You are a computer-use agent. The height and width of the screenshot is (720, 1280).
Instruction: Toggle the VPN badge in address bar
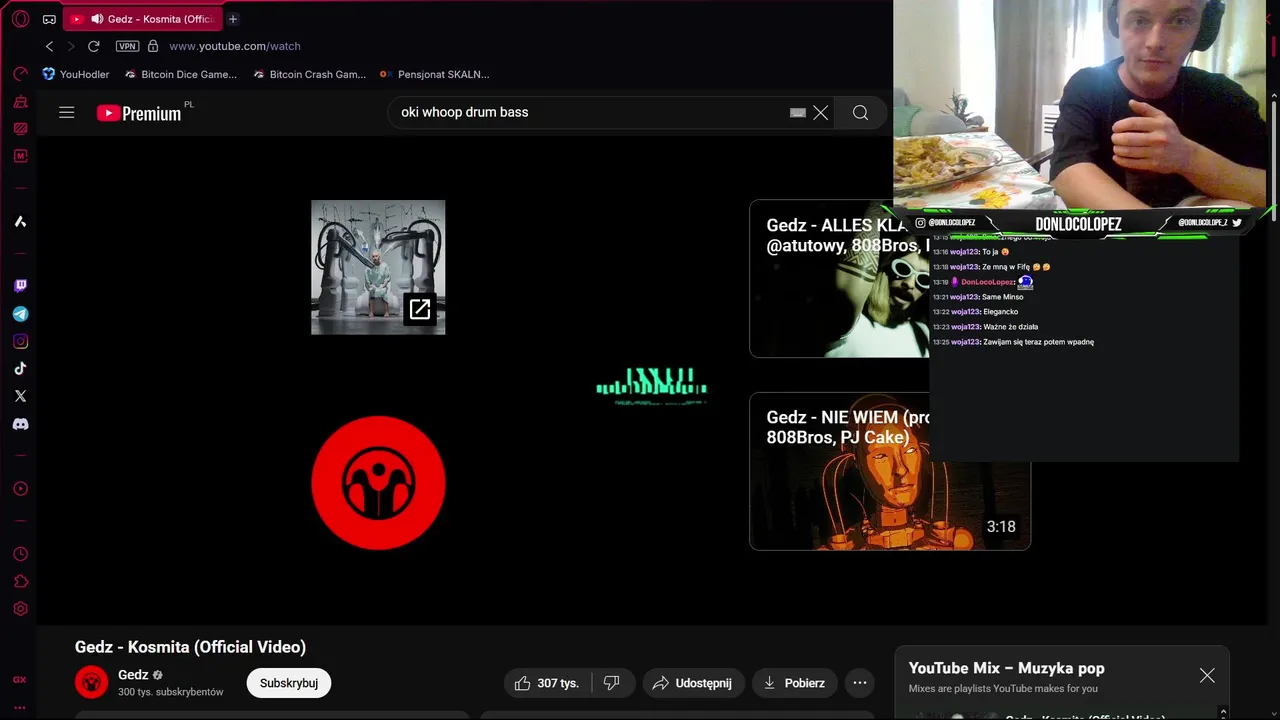[x=127, y=46]
